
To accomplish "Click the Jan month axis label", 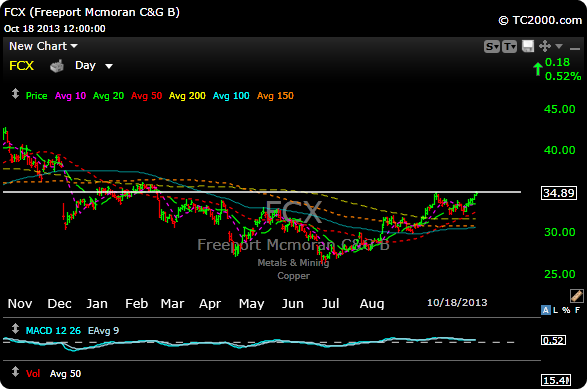I will (97, 304).
